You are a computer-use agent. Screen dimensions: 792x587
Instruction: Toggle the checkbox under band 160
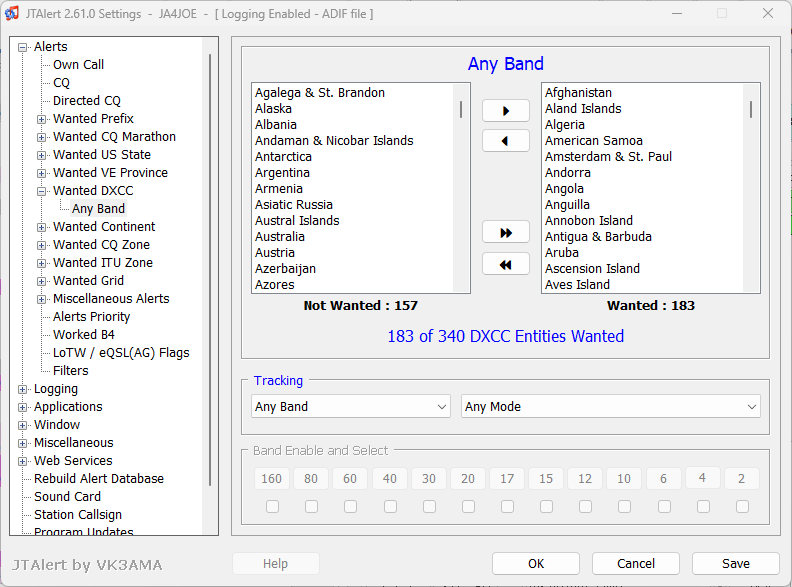tap(272, 506)
